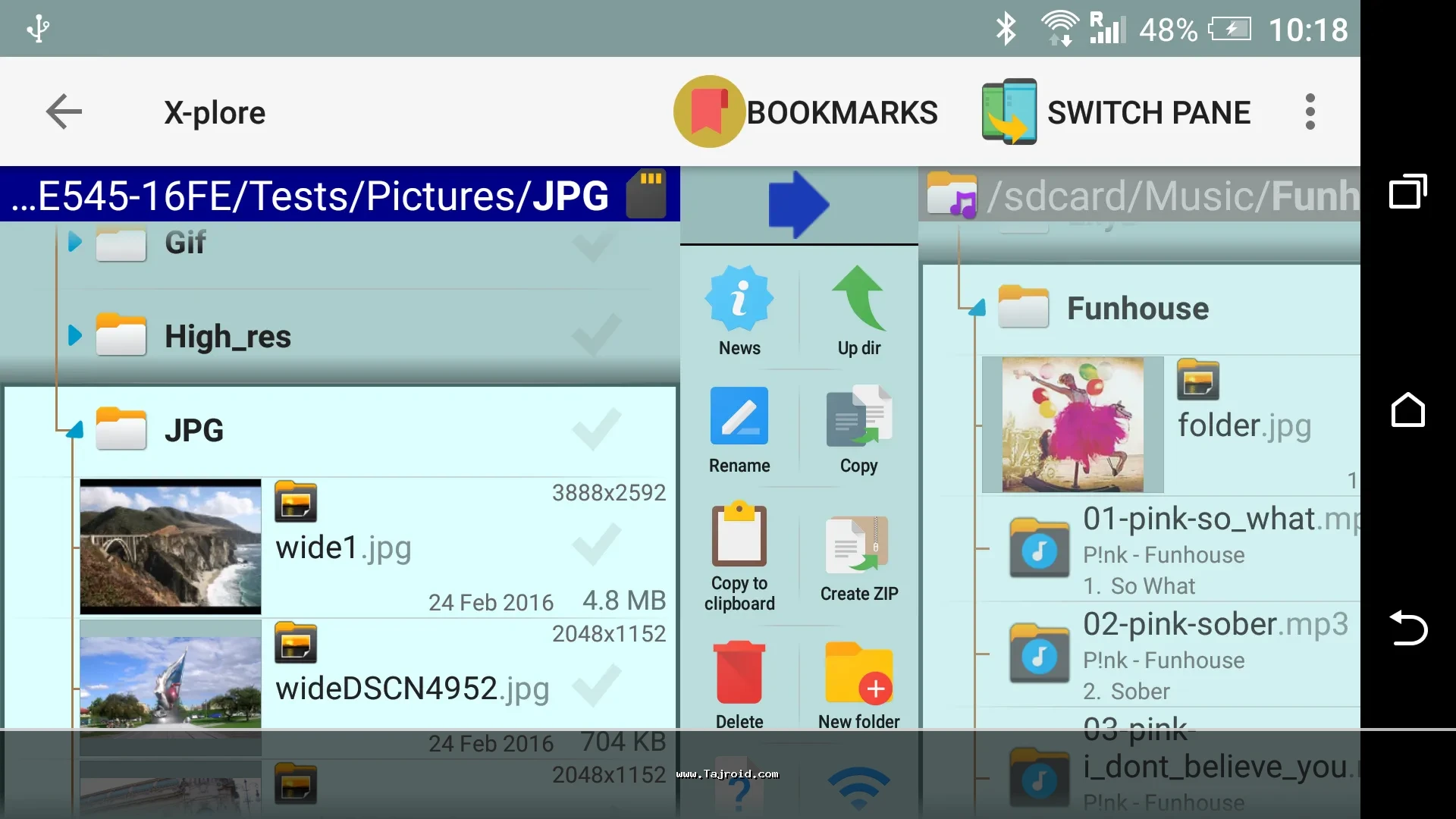Tap the Rename pencil icon
1456x819 pixels.
click(x=739, y=416)
